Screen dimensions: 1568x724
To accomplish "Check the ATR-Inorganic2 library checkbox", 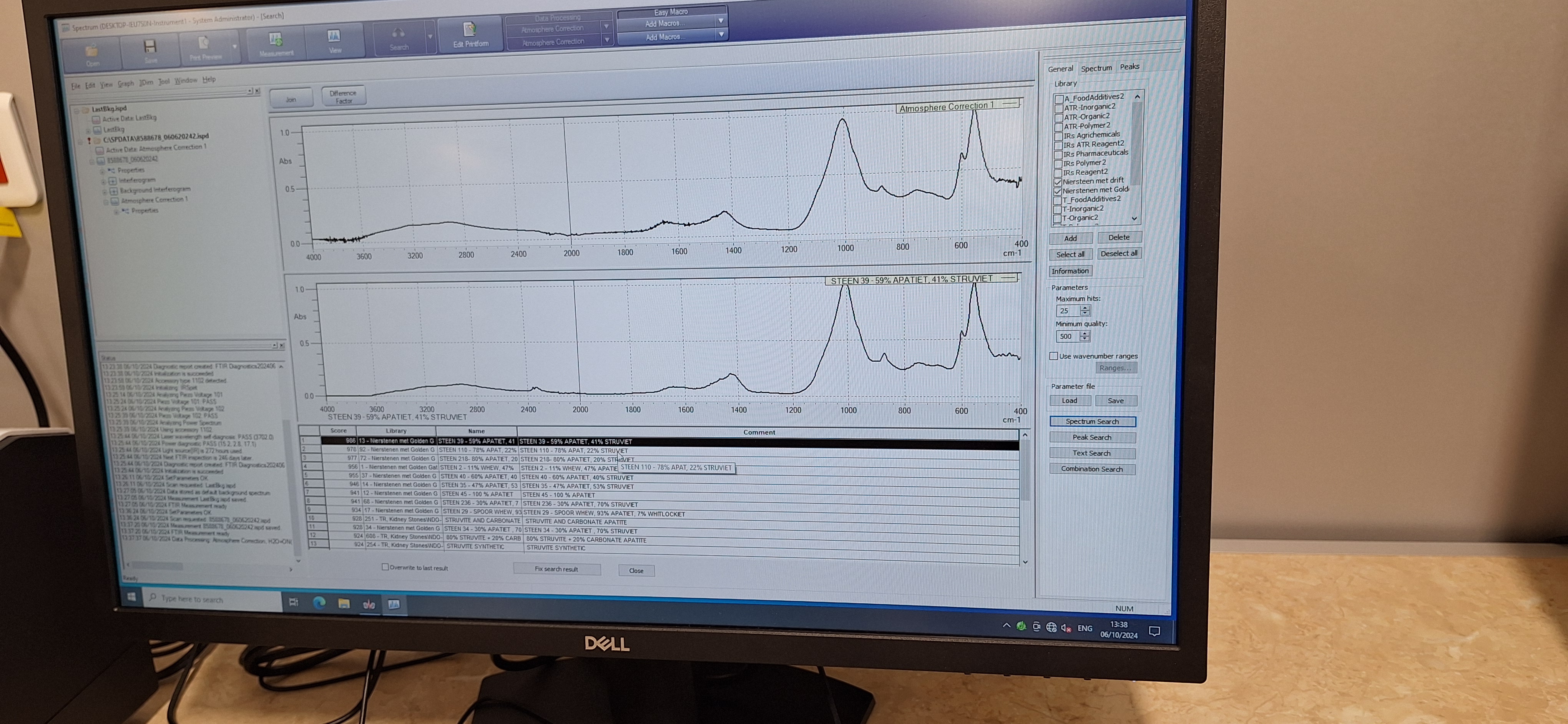I will [1058, 108].
